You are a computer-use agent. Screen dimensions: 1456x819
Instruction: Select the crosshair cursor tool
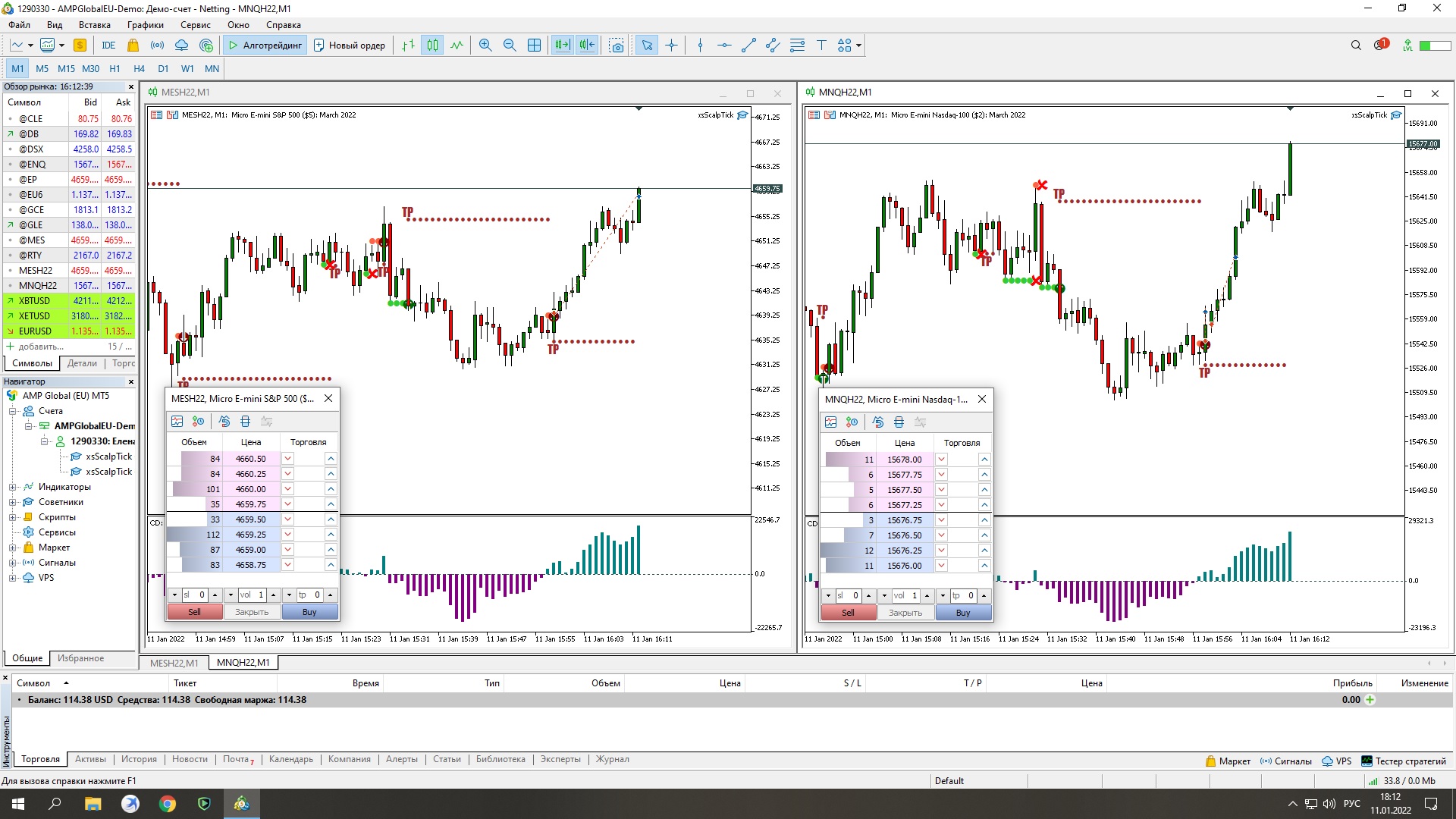(671, 45)
